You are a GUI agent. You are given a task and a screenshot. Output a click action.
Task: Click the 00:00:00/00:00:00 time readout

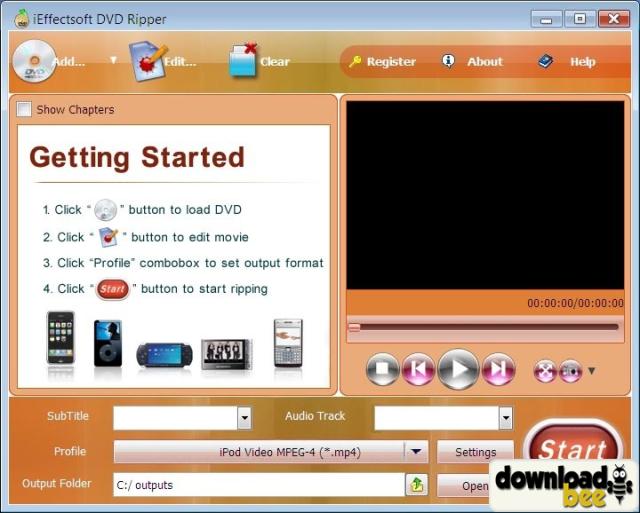tap(576, 303)
